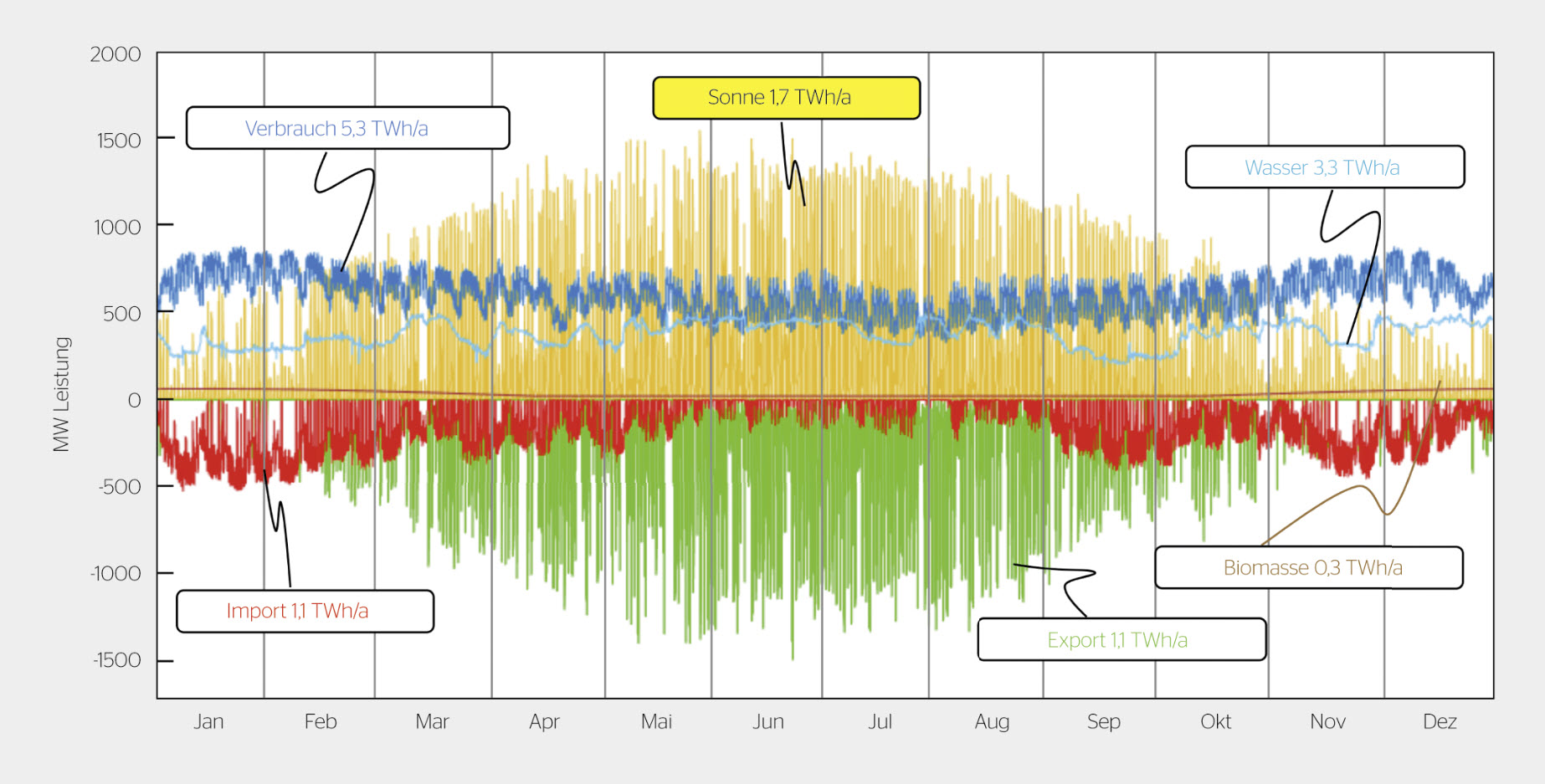Click the Apr month label
1545x784 pixels.
pos(544,722)
